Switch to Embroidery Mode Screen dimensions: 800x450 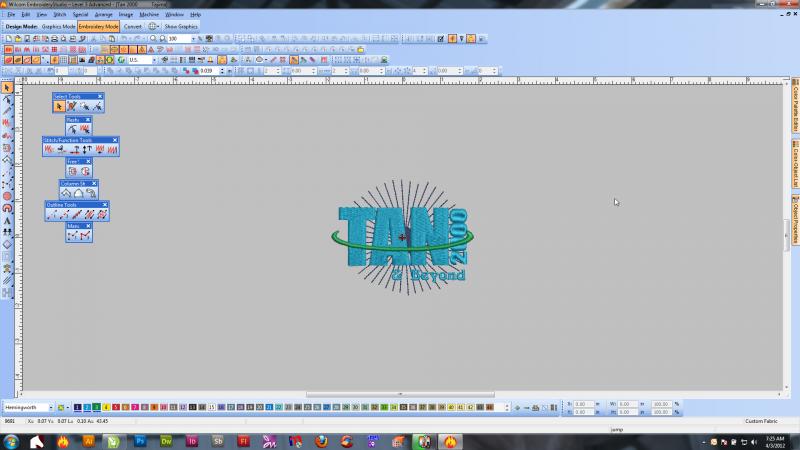pos(98,27)
